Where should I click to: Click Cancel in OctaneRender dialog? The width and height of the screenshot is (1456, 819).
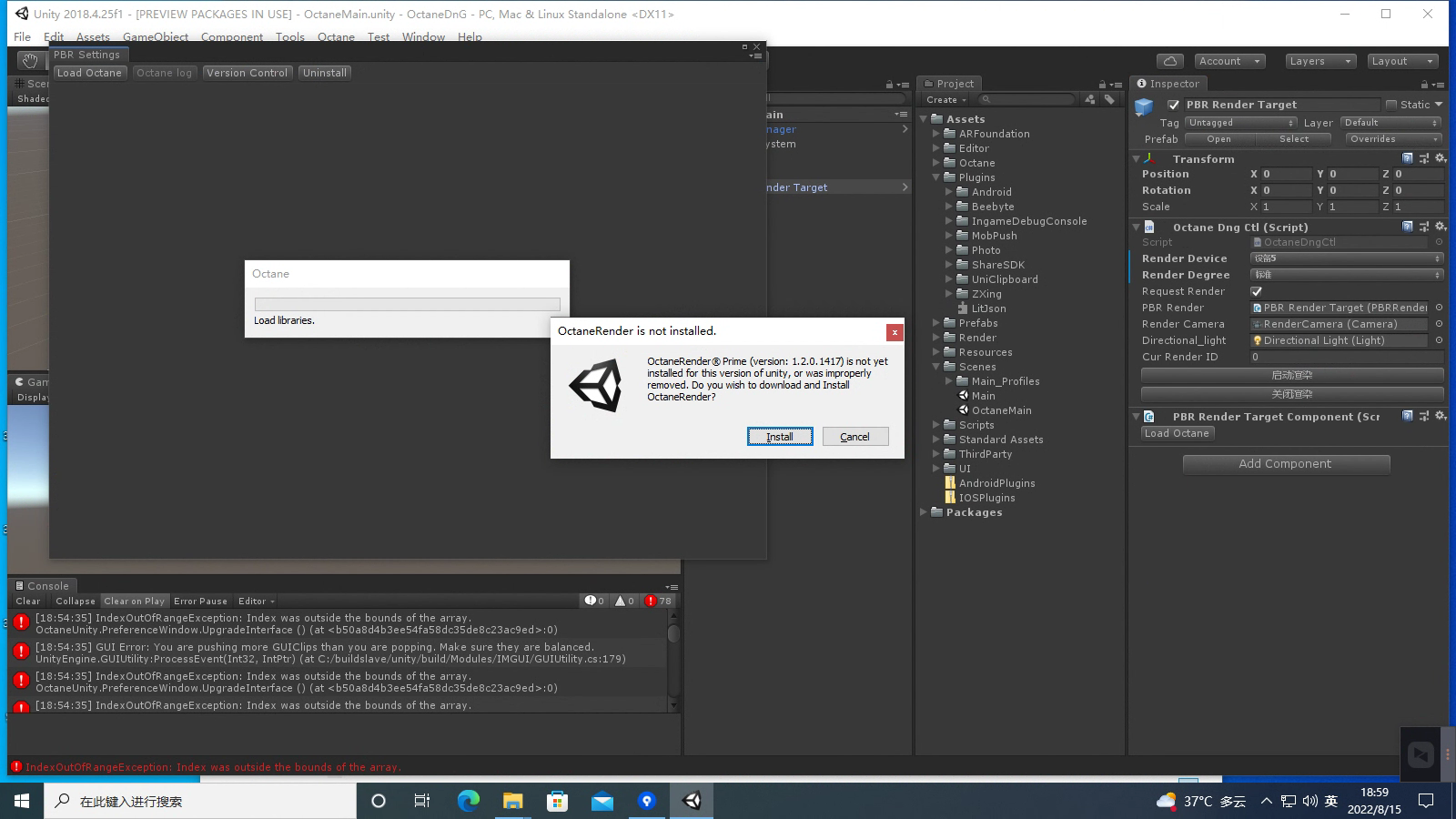pos(855,437)
